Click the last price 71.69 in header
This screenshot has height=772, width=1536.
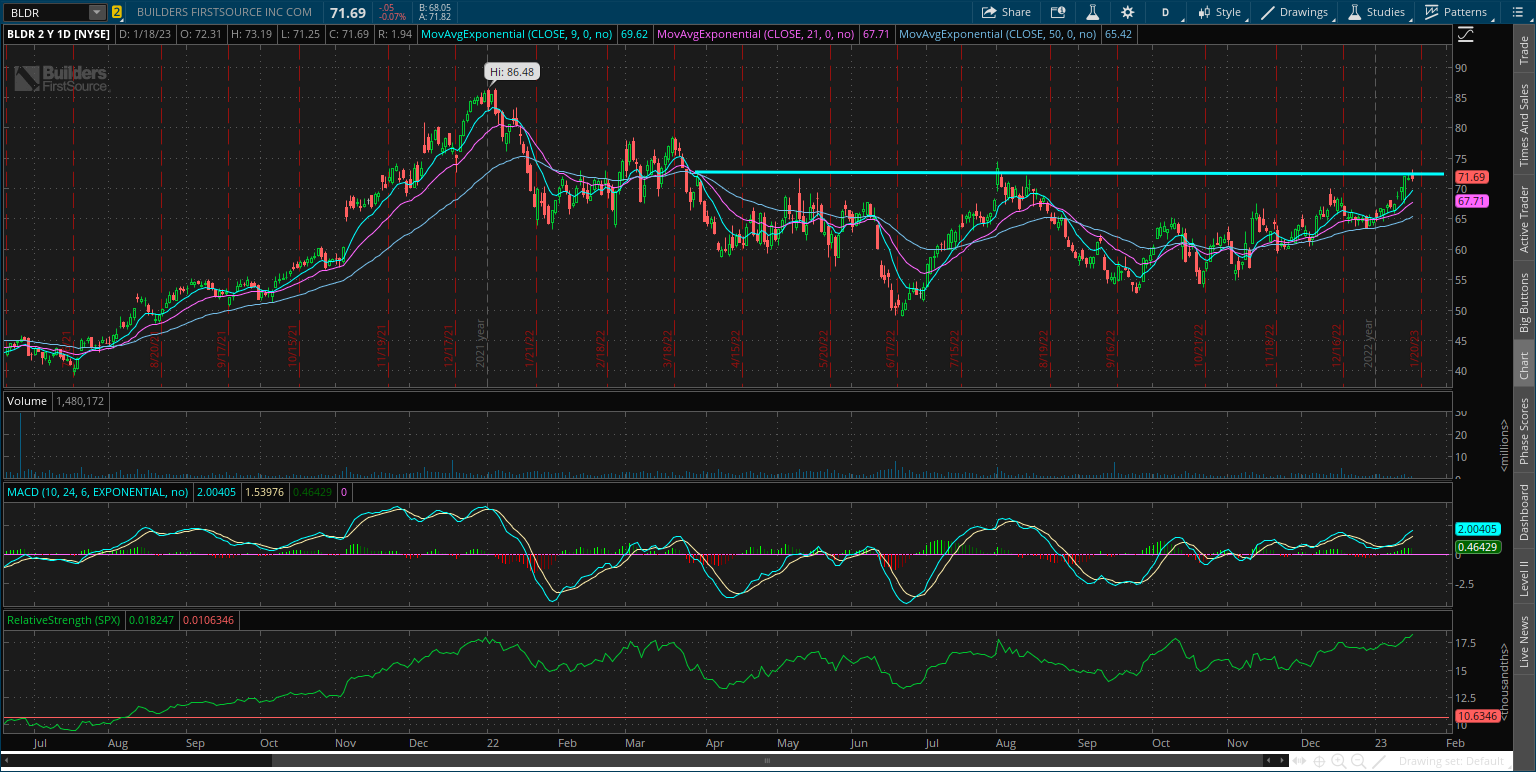347,12
